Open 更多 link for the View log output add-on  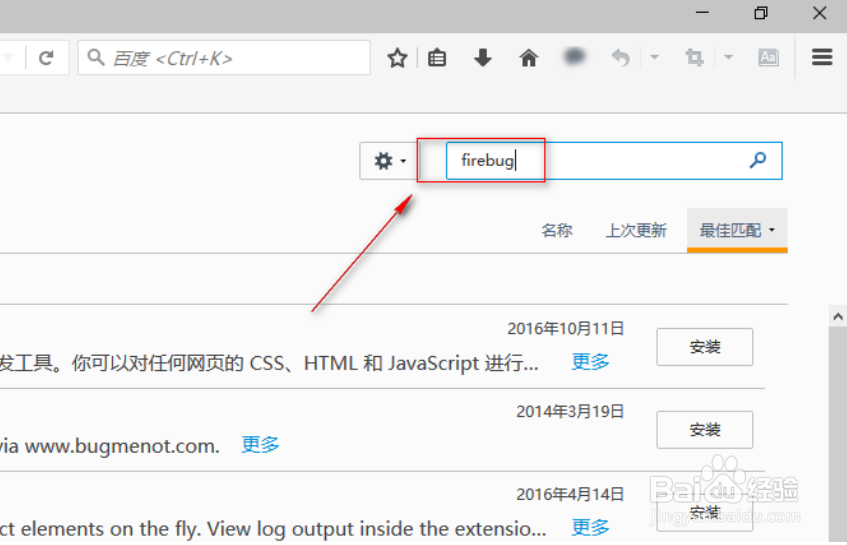coord(590,528)
